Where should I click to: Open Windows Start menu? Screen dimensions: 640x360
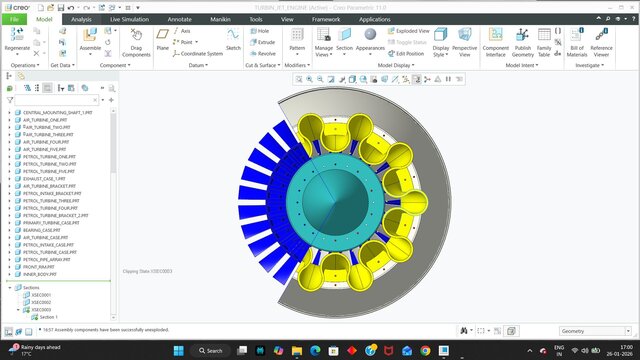(x=179, y=351)
